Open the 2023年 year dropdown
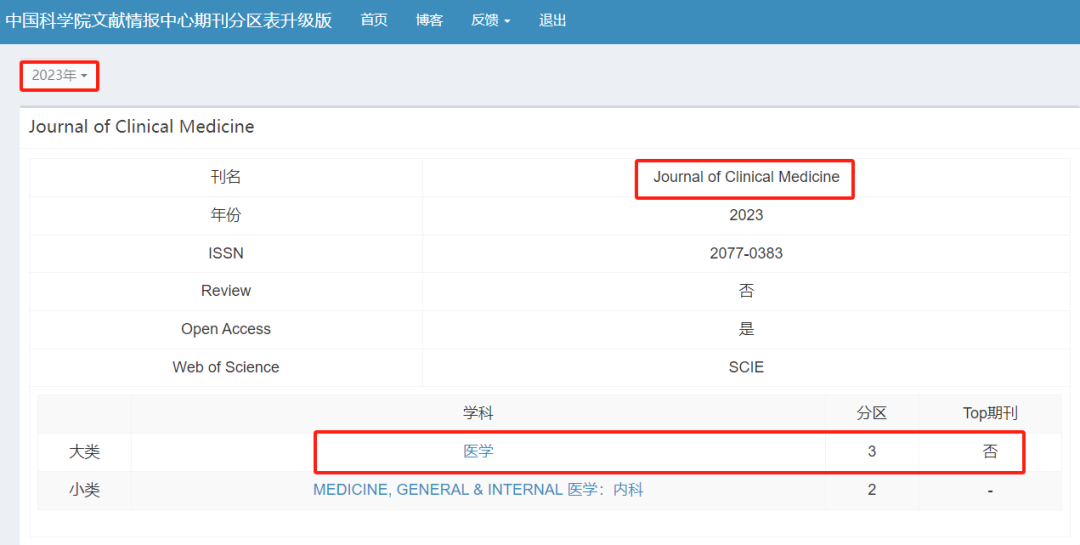 point(59,76)
